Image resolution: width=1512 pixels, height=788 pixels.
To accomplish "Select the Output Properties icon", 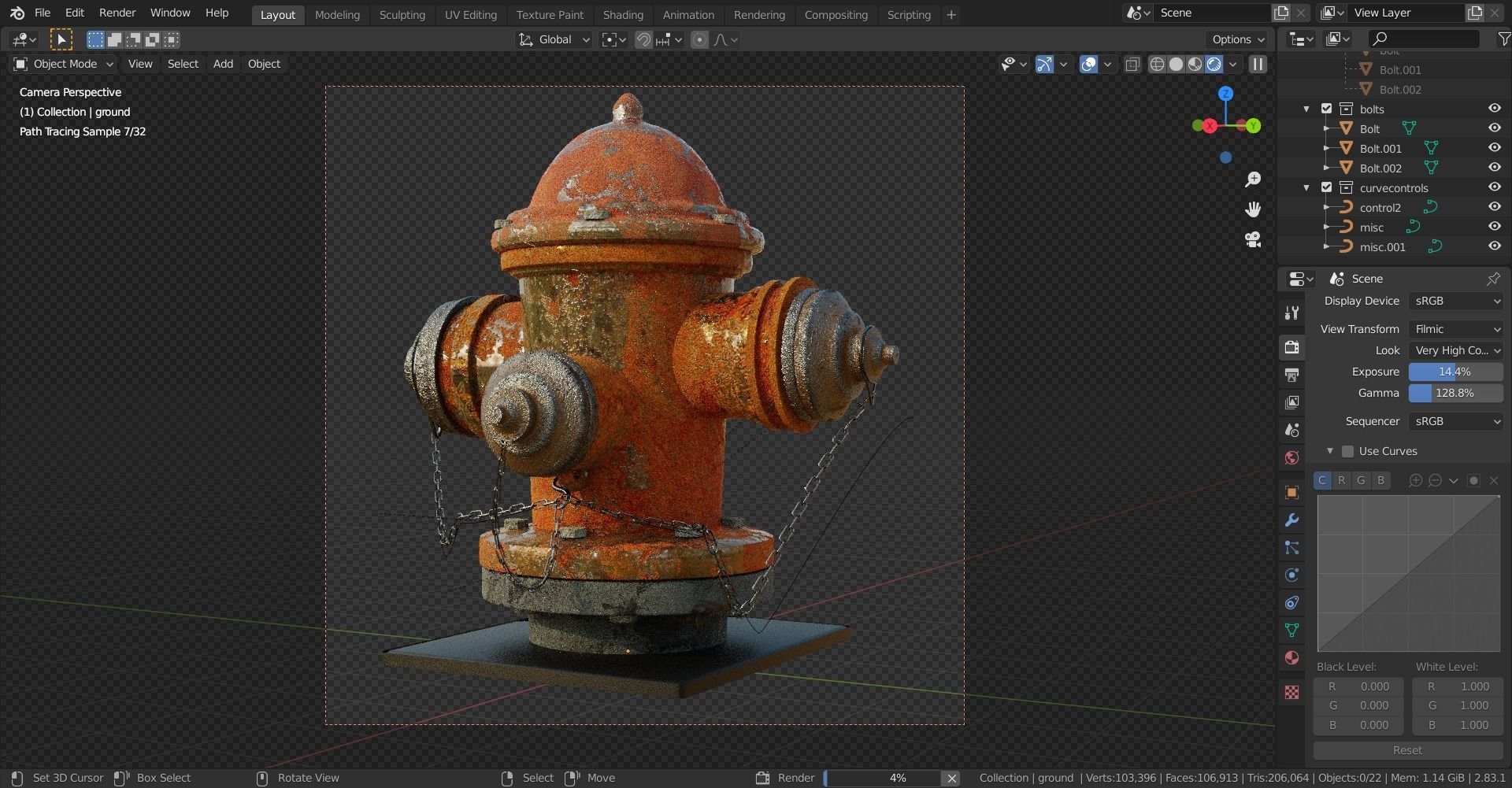I will 1291,375.
